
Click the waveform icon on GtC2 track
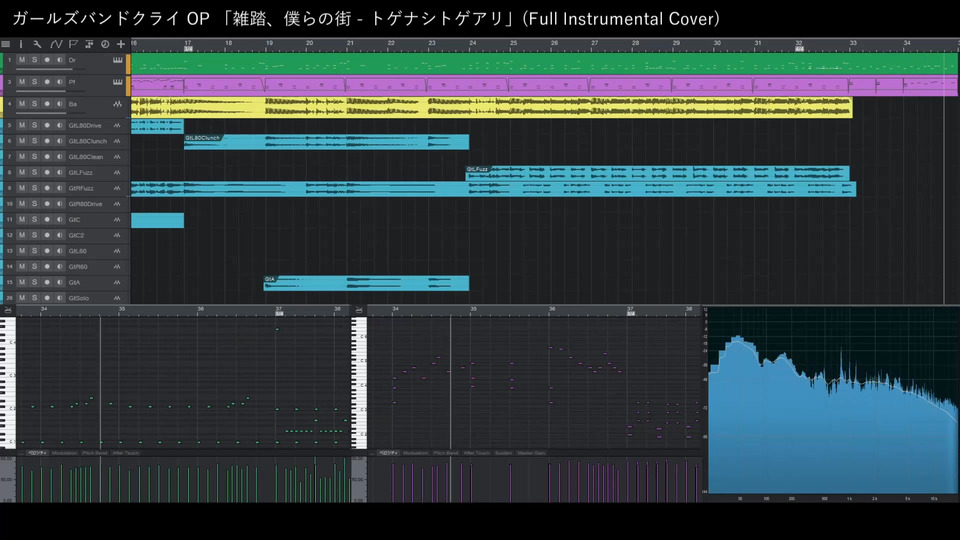pos(117,235)
